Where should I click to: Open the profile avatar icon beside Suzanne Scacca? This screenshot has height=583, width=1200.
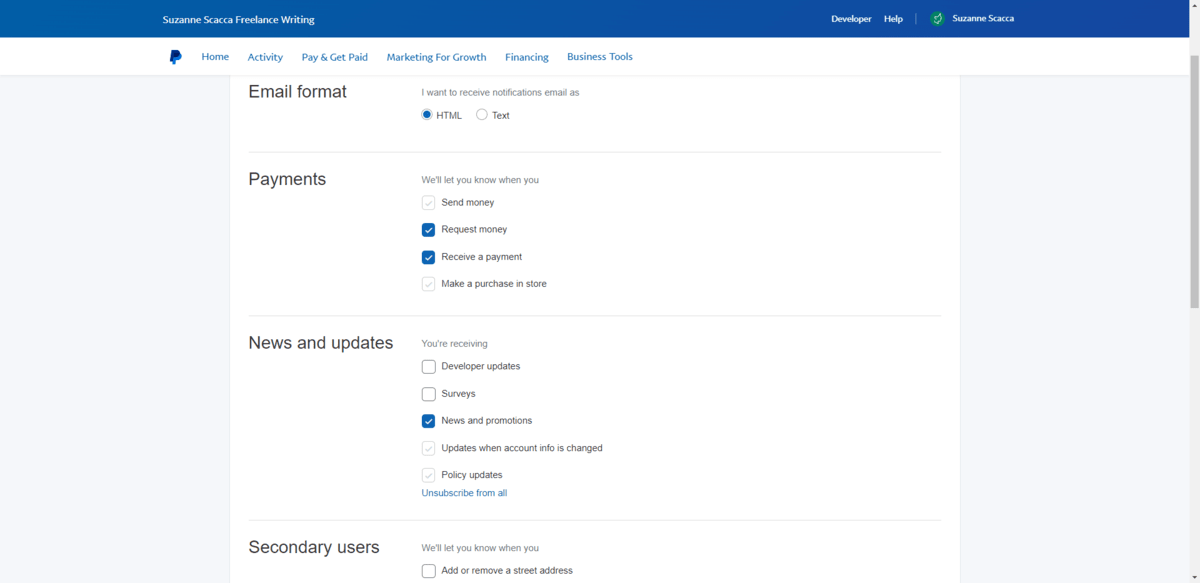point(937,18)
